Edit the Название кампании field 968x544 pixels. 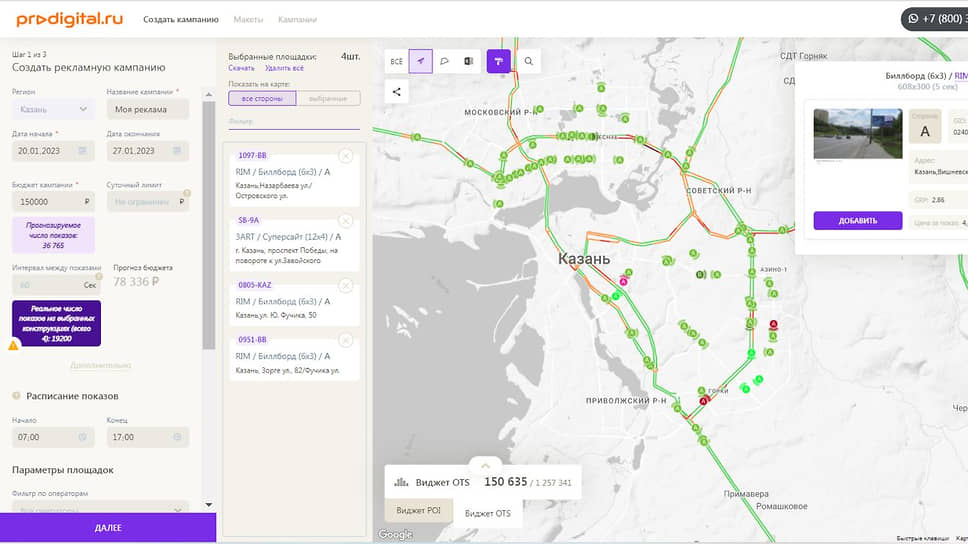point(148,109)
